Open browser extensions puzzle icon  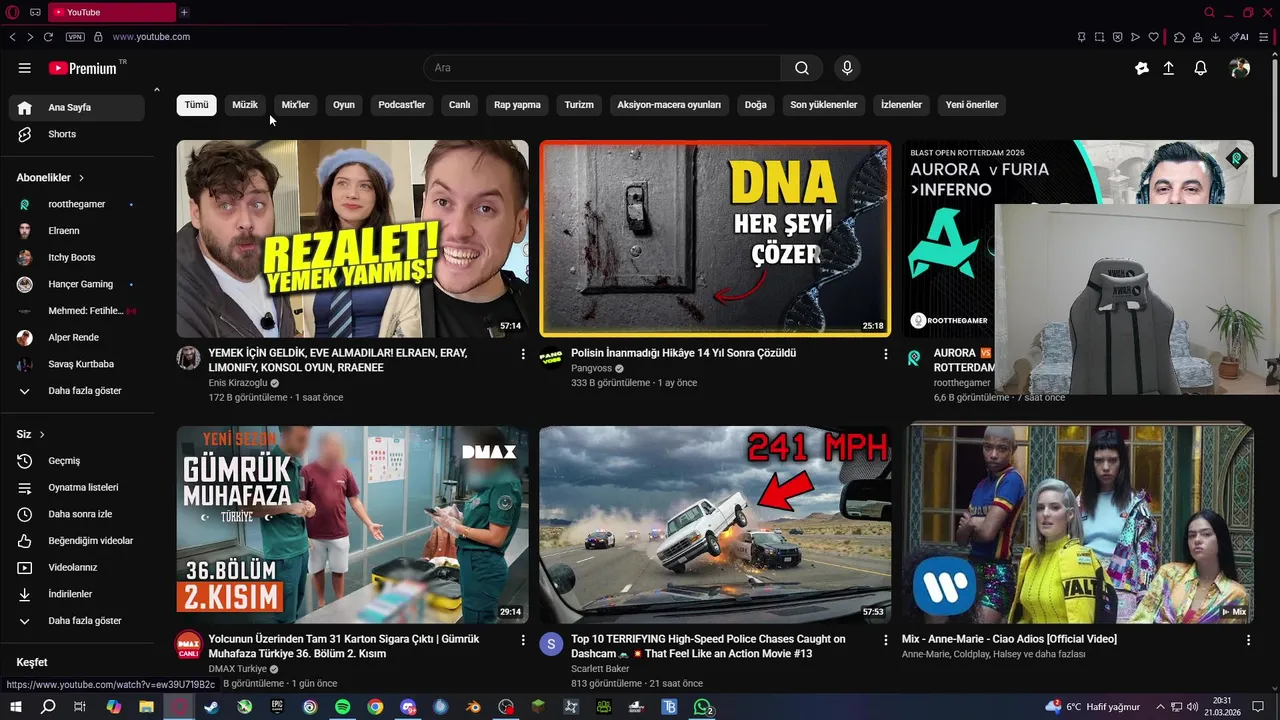coord(1179,37)
